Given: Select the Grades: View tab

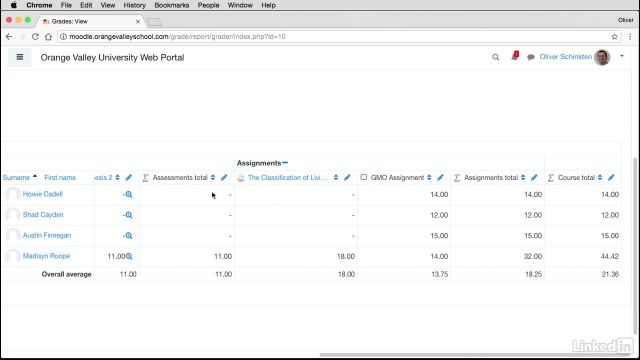Looking at the screenshot, I should 90,21.
